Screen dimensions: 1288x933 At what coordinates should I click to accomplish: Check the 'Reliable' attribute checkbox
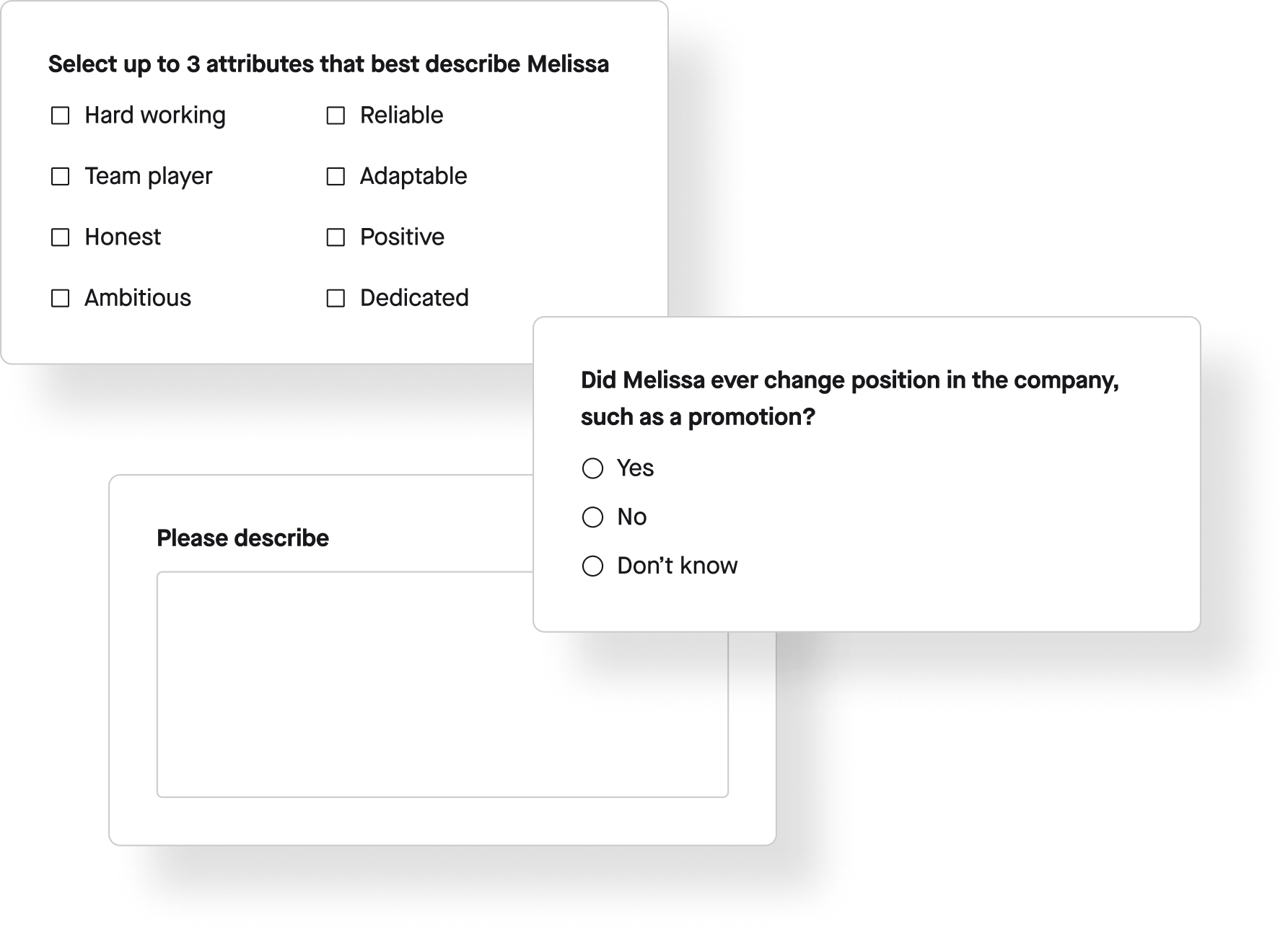tap(337, 115)
